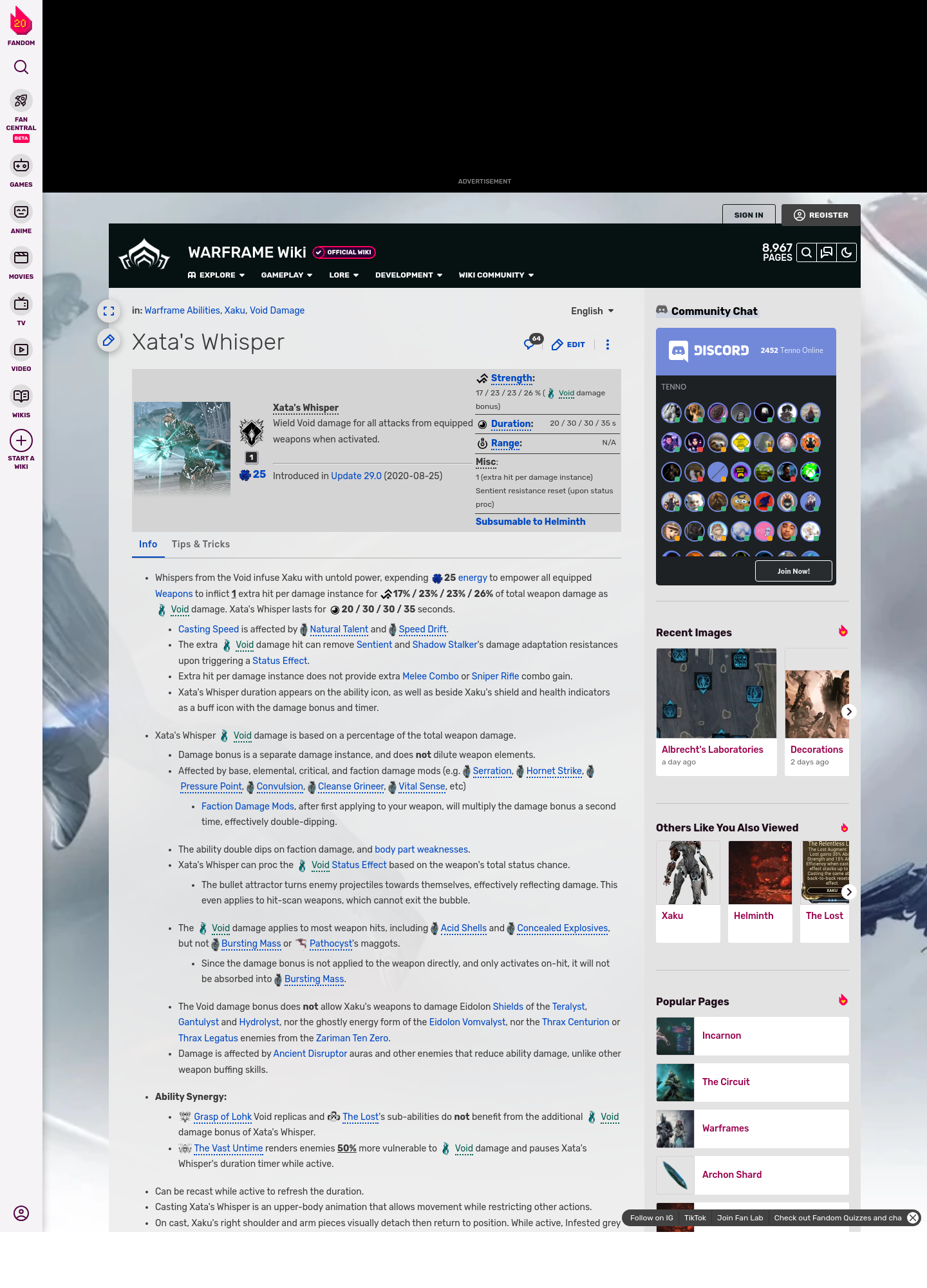Open Fan Central rocket icon
Viewport: 927px width, 1288px height.
click(x=21, y=101)
